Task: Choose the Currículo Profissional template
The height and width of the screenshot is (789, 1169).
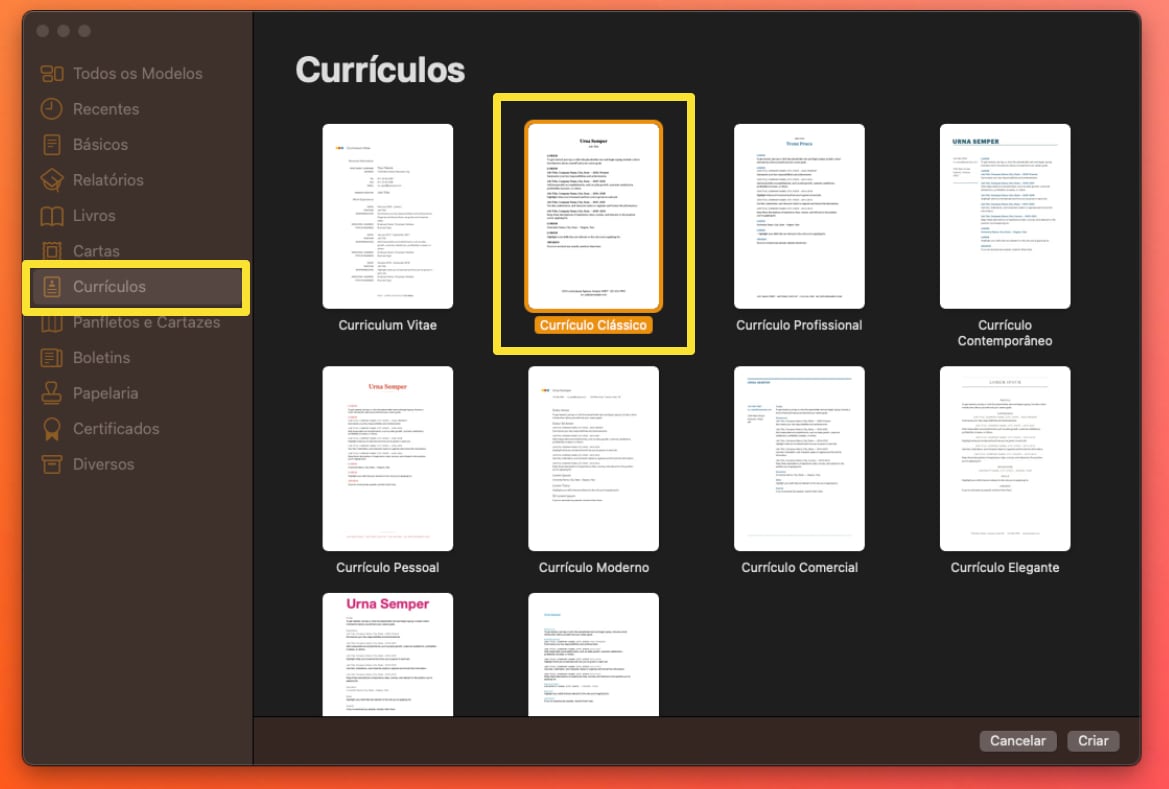Action: (x=799, y=216)
